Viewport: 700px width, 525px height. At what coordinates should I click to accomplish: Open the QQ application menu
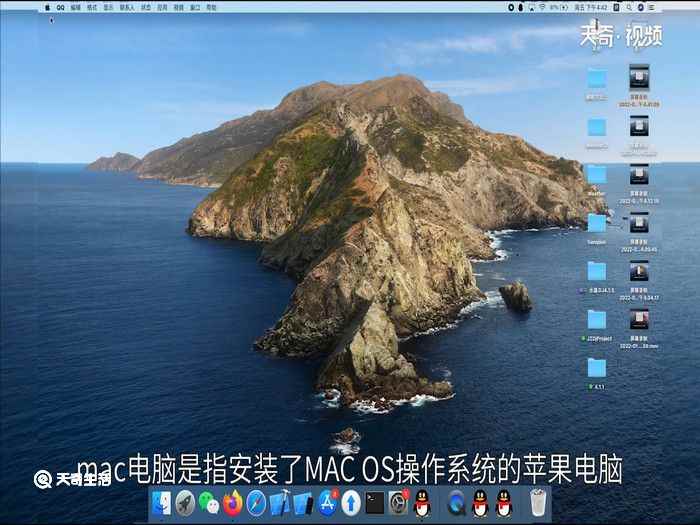tap(60, 7)
